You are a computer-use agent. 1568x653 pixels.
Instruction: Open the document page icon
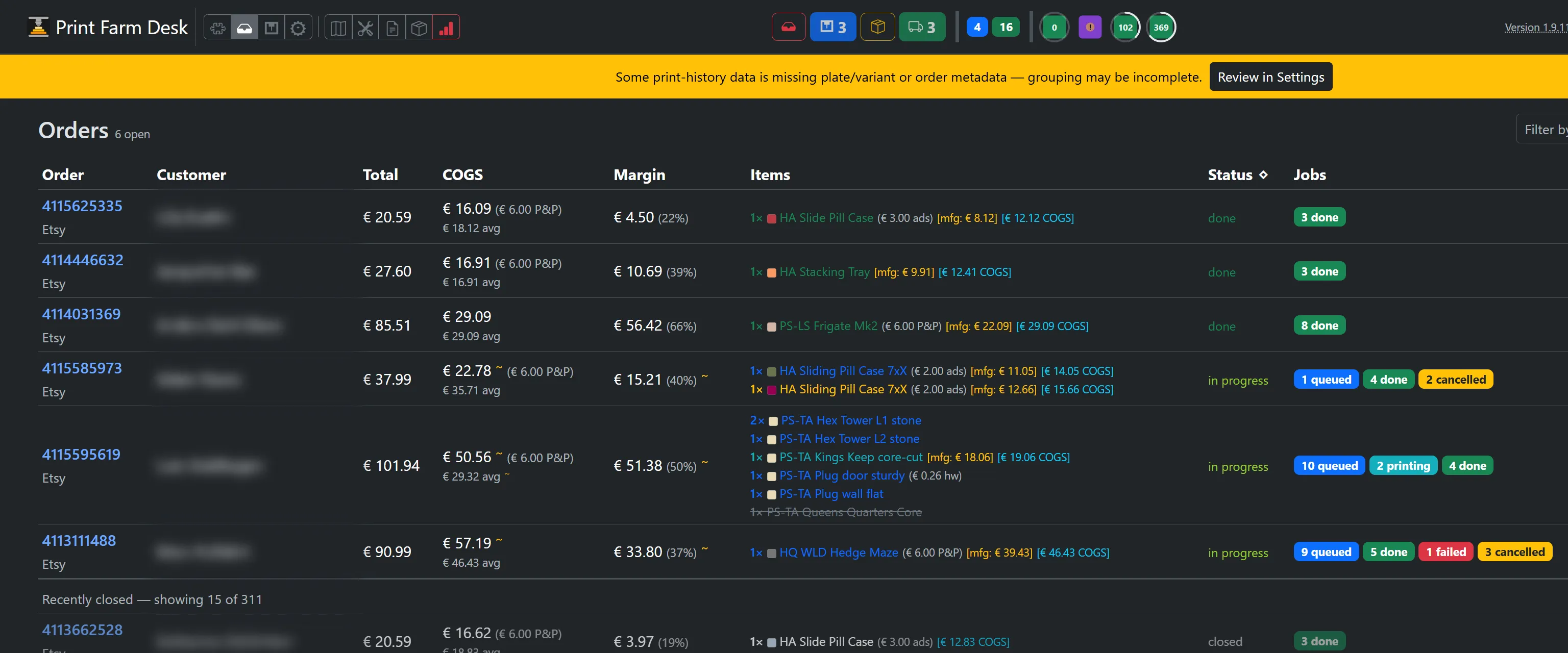click(392, 28)
